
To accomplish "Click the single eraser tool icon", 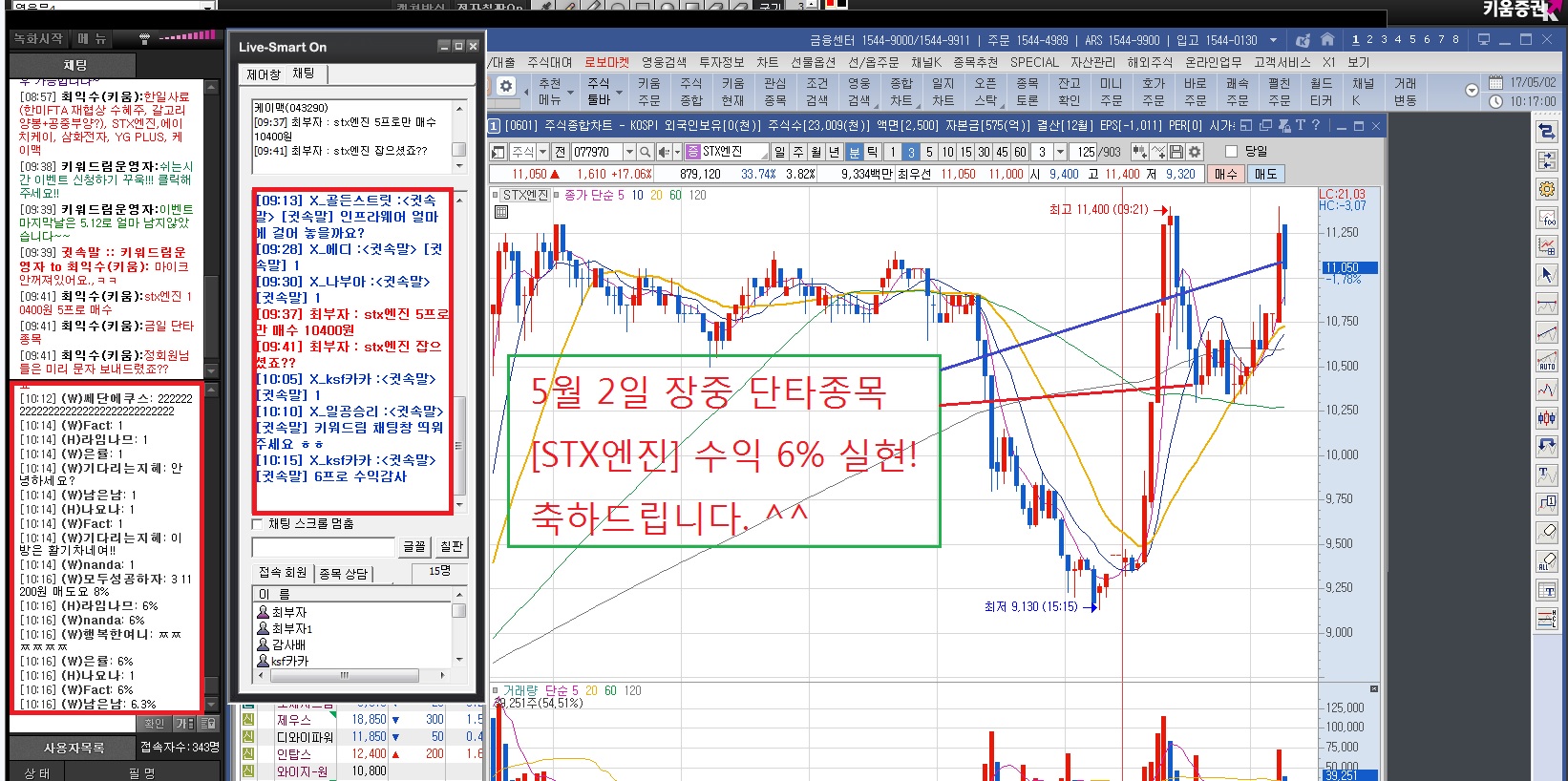I will tap(1547, 532).
